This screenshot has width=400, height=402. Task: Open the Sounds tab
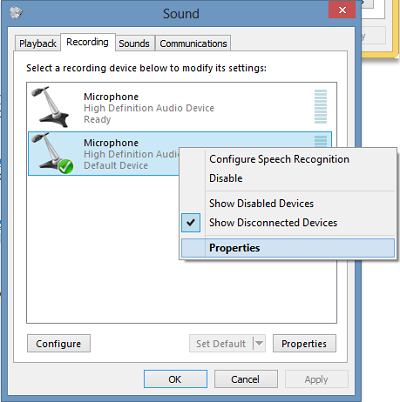coord(134,43)
